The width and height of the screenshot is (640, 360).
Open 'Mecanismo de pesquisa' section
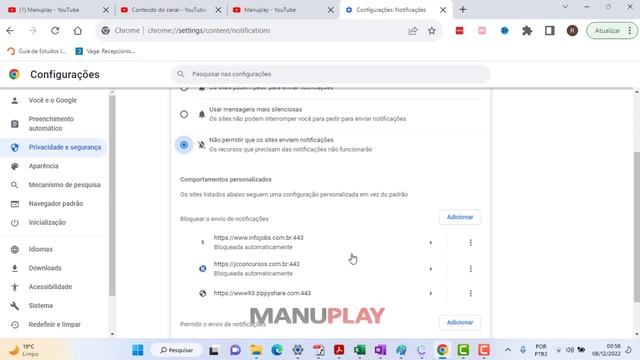click(53, 185)
